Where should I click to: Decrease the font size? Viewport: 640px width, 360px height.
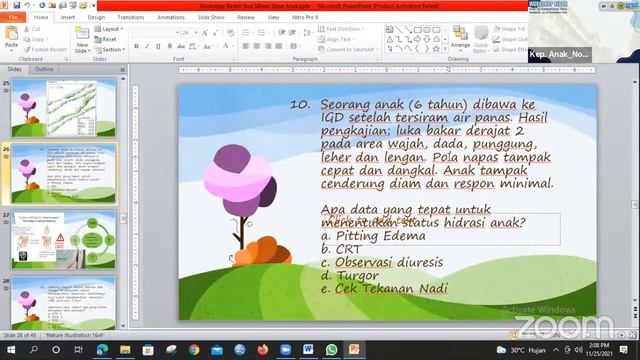[215, 33]
